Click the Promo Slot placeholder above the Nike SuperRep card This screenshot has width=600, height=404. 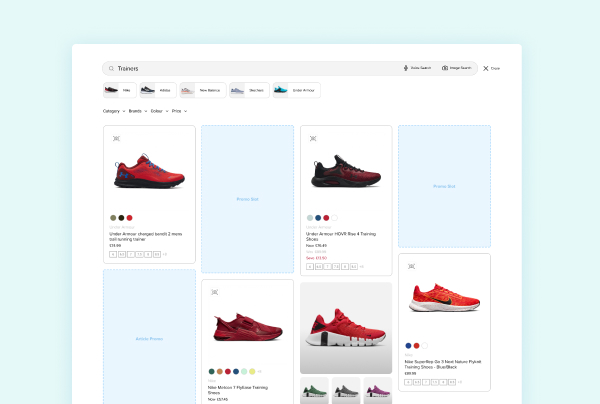point(444,186)
